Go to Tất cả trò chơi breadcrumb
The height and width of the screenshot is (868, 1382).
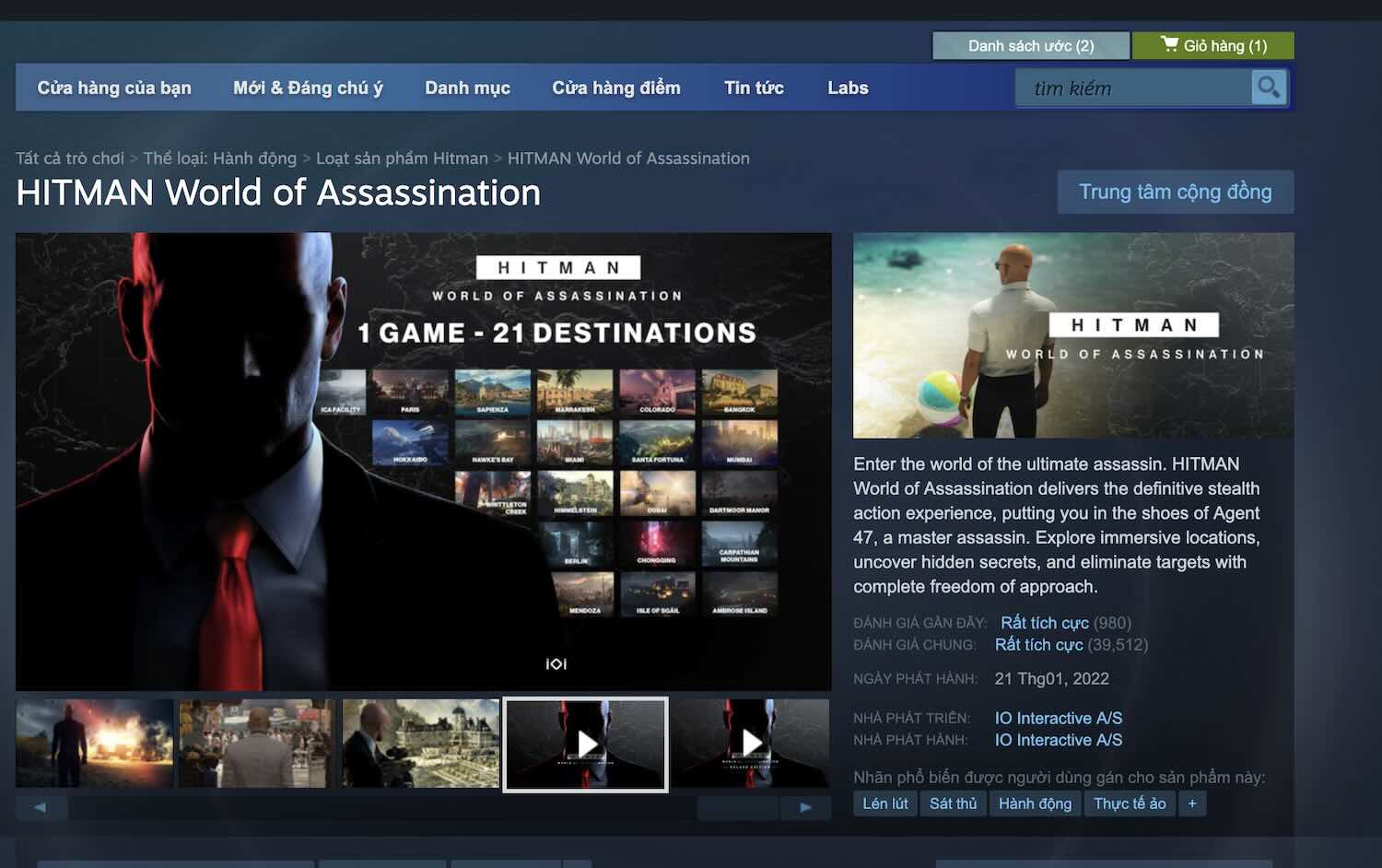click(70, 158)
